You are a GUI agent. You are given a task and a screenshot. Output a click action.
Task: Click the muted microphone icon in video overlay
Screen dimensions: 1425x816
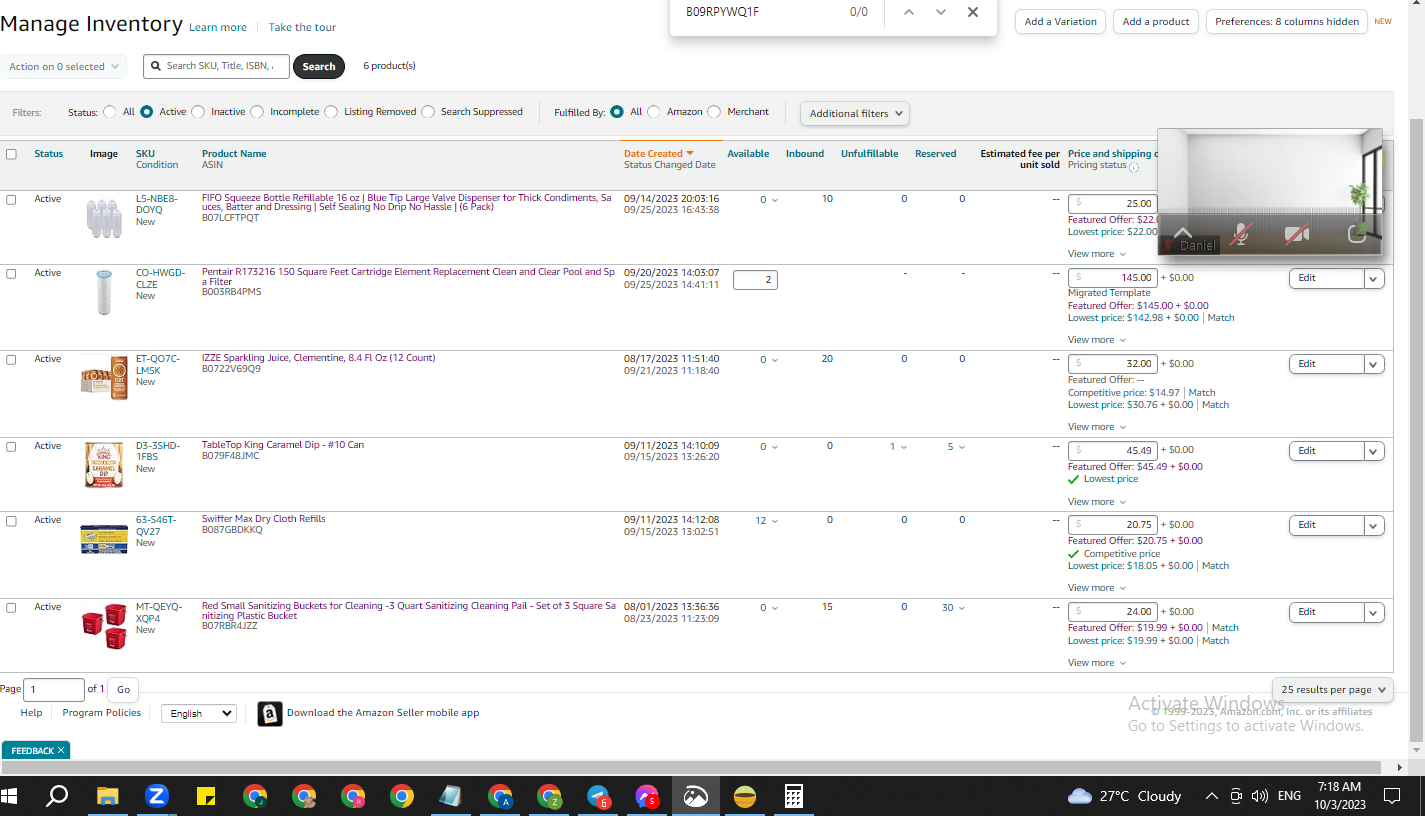1240,234
